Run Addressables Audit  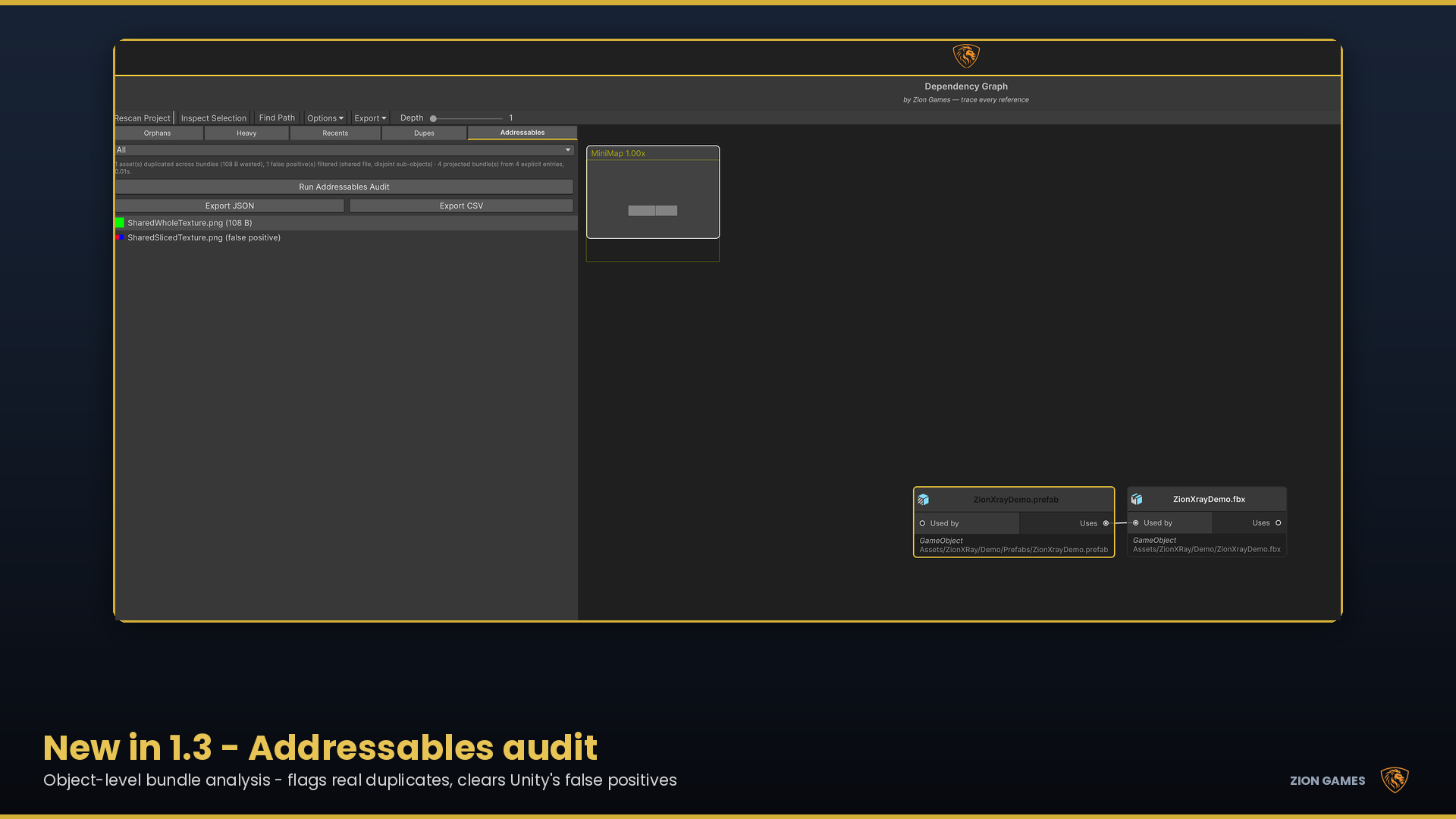pos(344,187)
